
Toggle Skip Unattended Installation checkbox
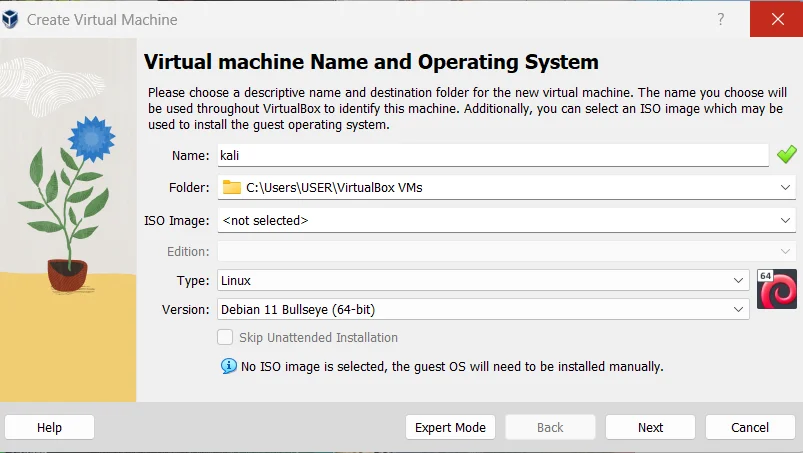225,337
